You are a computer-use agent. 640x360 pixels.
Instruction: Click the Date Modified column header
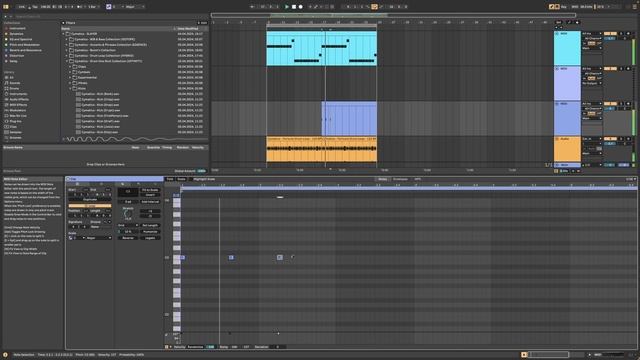188,29
